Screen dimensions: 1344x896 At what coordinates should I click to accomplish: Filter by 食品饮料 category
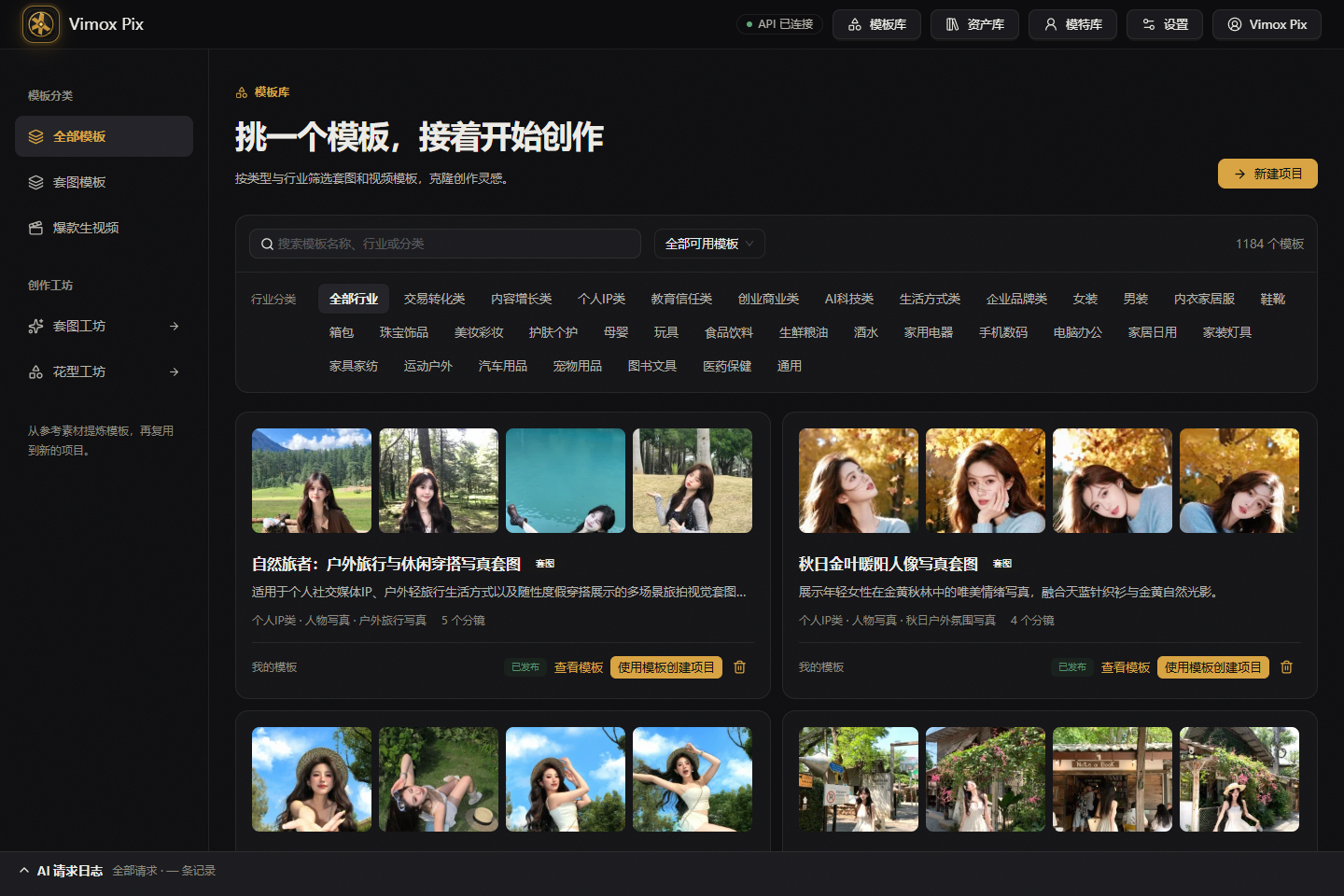(x=729, y=332)
